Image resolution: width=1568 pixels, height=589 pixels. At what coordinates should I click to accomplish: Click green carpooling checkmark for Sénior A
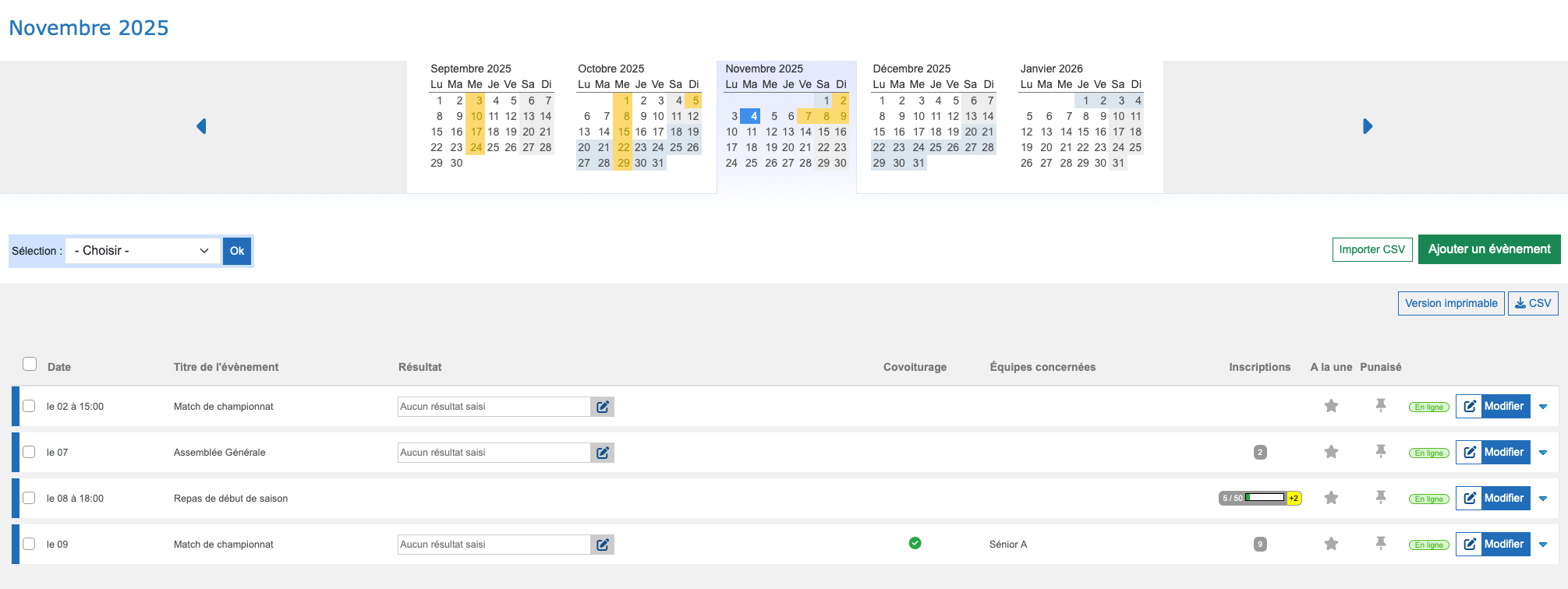pyautogui.click(x=915, y=543)
